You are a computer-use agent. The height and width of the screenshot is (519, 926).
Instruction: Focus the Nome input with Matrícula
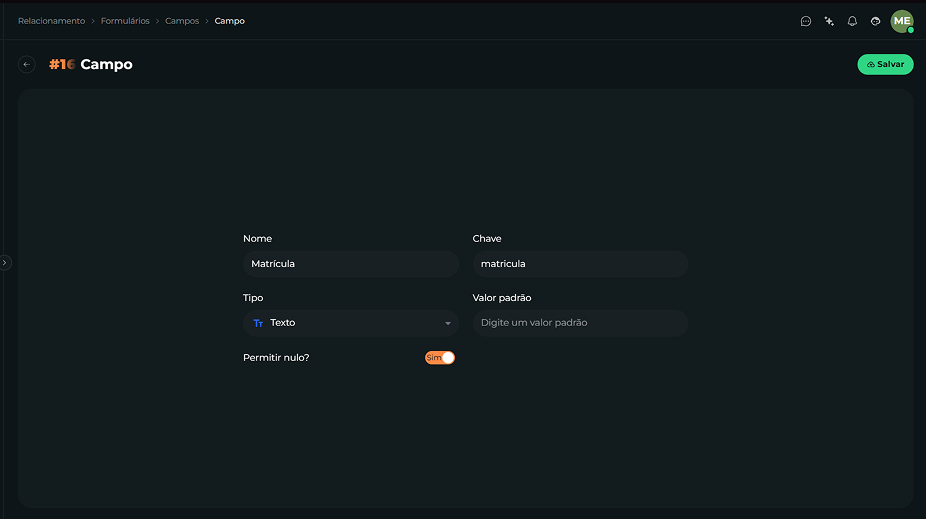tap(351, 264)
